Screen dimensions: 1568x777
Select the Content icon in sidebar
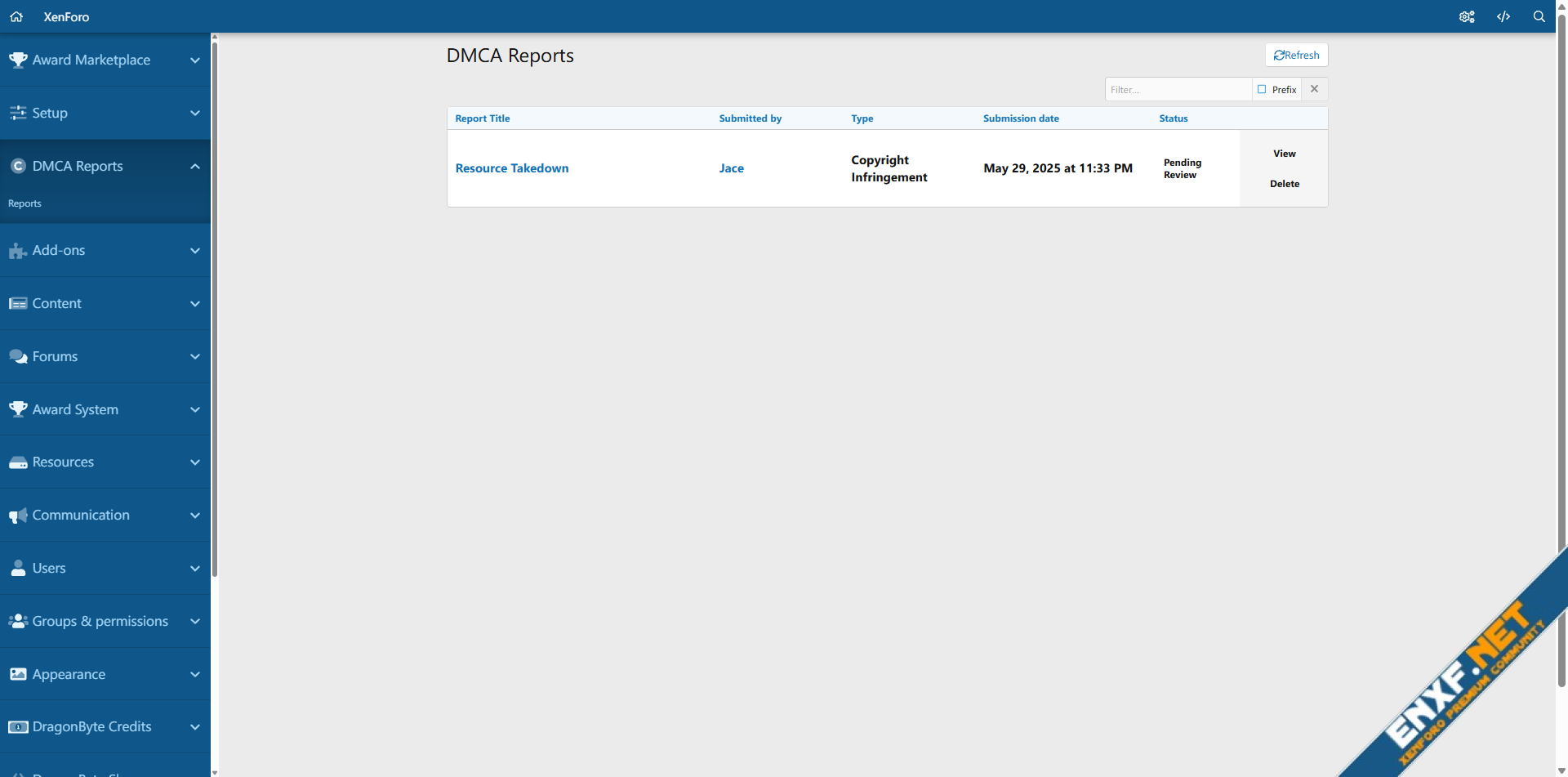click(18, 303)
